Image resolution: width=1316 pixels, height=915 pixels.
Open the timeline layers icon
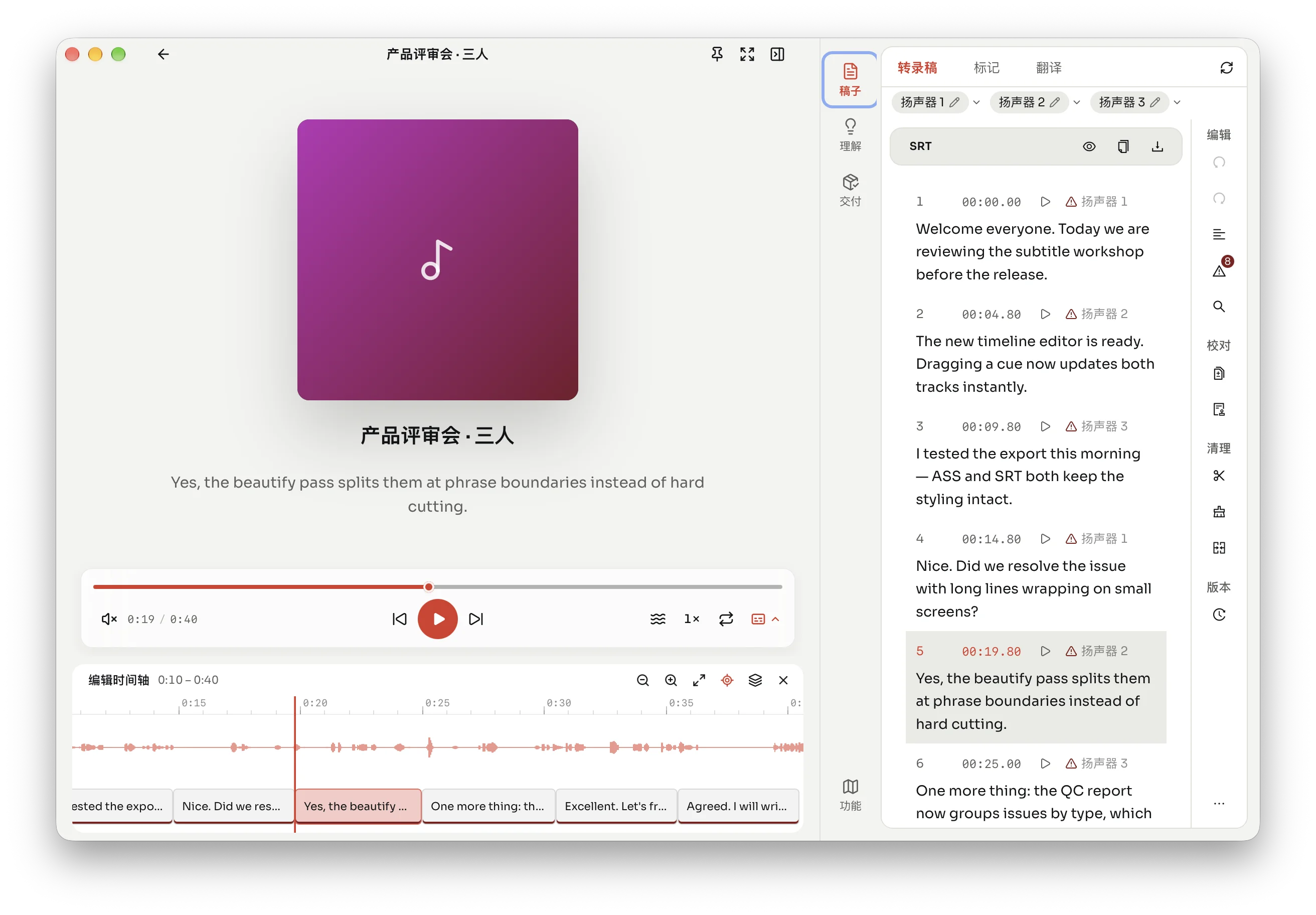[x=755, y=680]
